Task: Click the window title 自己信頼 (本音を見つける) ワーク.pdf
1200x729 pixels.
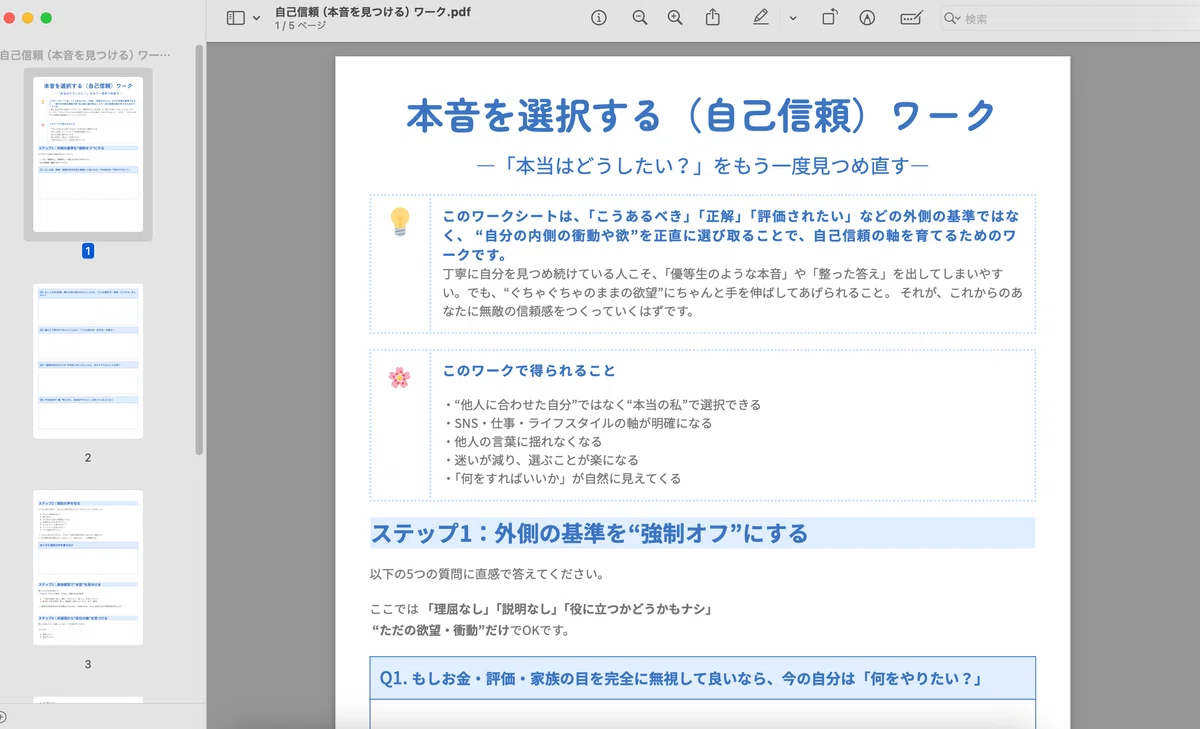Action: pyautogui.click(x=373, y=11)
